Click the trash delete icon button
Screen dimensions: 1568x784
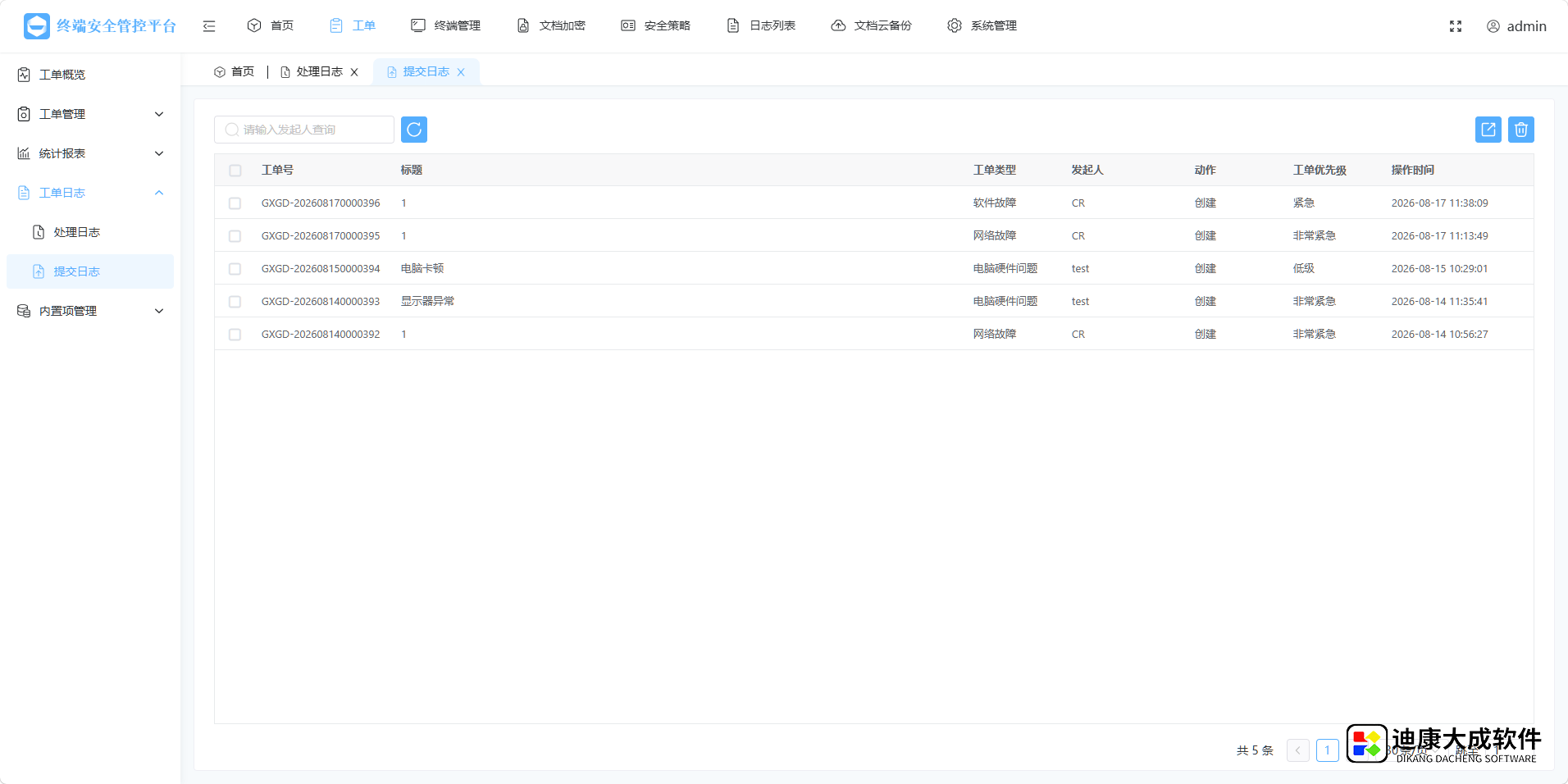pyautogui.click(x=1521, y=130)
